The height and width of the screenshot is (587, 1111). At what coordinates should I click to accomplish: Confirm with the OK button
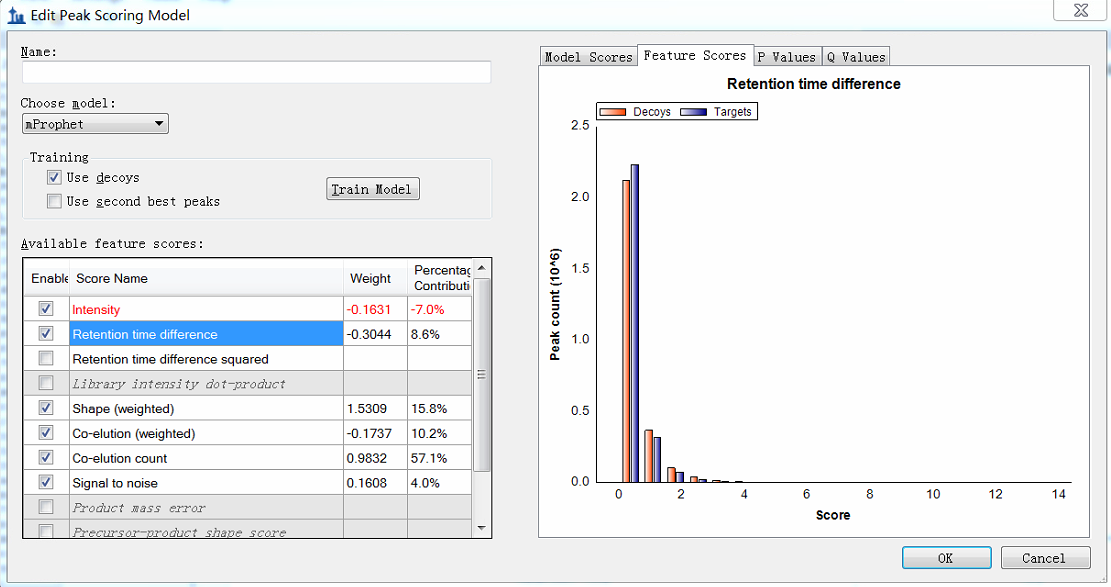click(x=946, y=558)
